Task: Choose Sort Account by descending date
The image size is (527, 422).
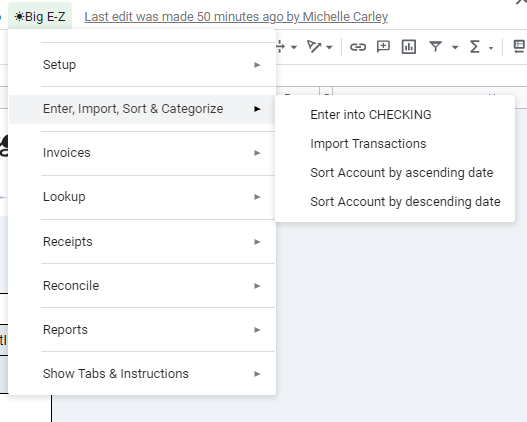Action: (x=395, y=202)
